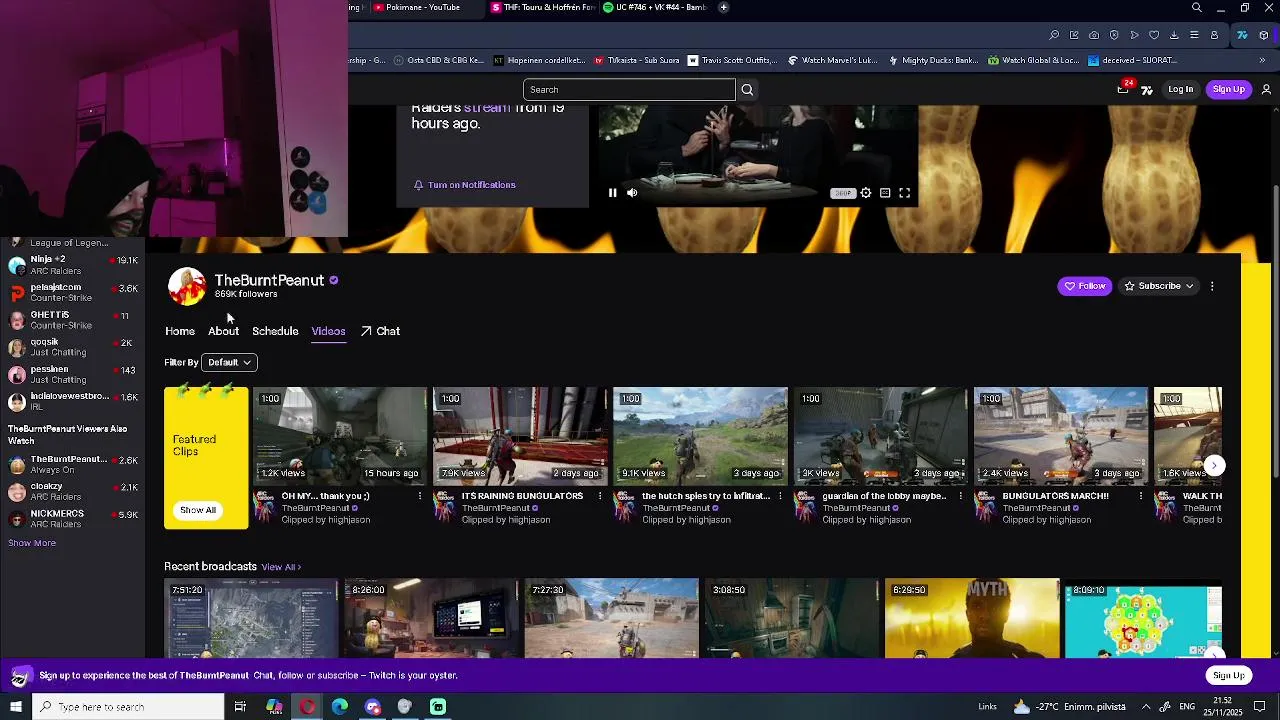The image size is (1280, 720).
Task: Open Windows Start menu
Action: click(x=16, y=707)
